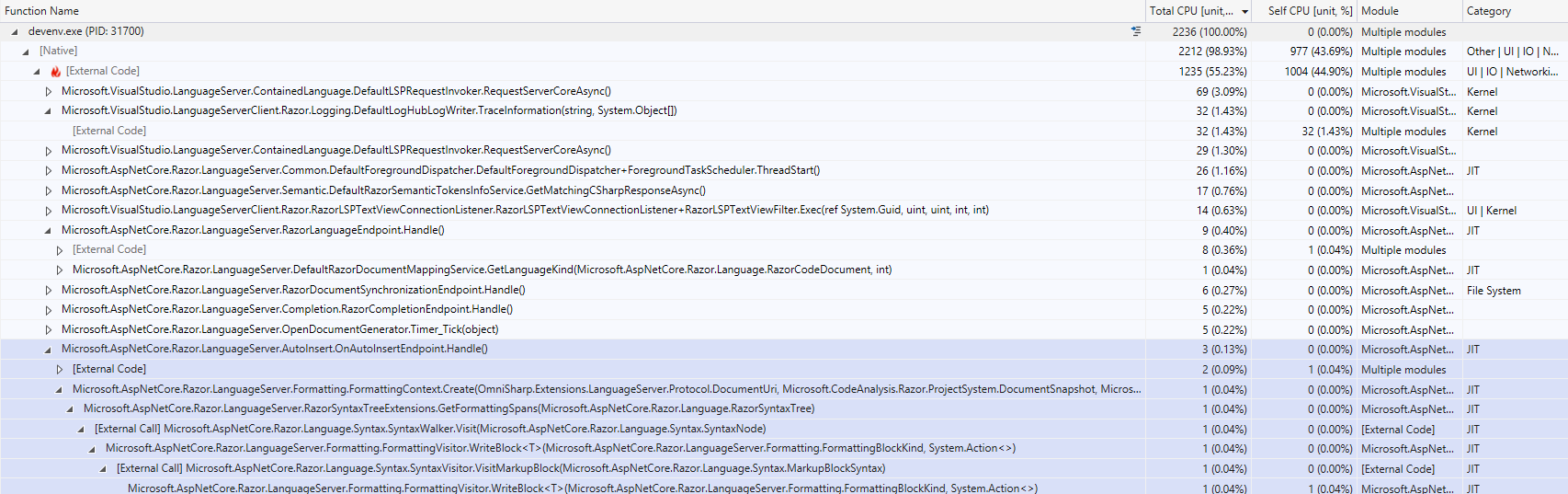Image resolution: width=1568 pixels, height=494 pixels.
Task: Click the 1235 (55.23%) Total CPU value
Action: click(1212, 71)
